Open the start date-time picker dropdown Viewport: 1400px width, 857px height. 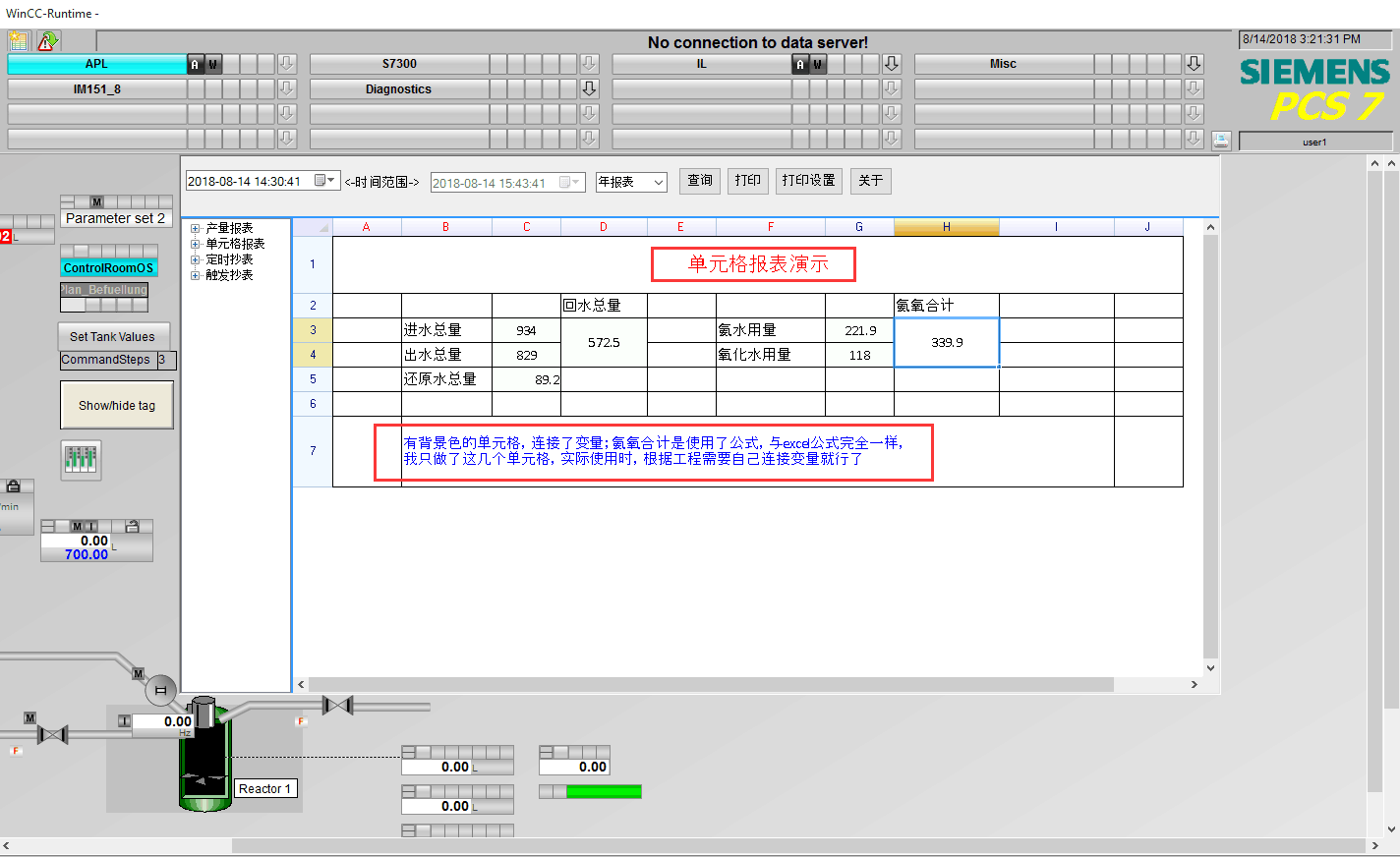(x=324, y=181)
